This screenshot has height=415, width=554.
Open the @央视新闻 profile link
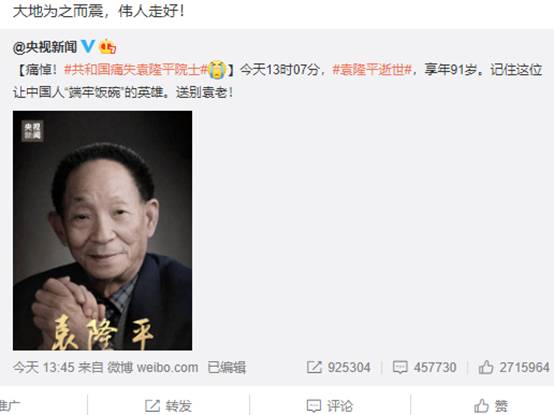(x=45, y=47)
